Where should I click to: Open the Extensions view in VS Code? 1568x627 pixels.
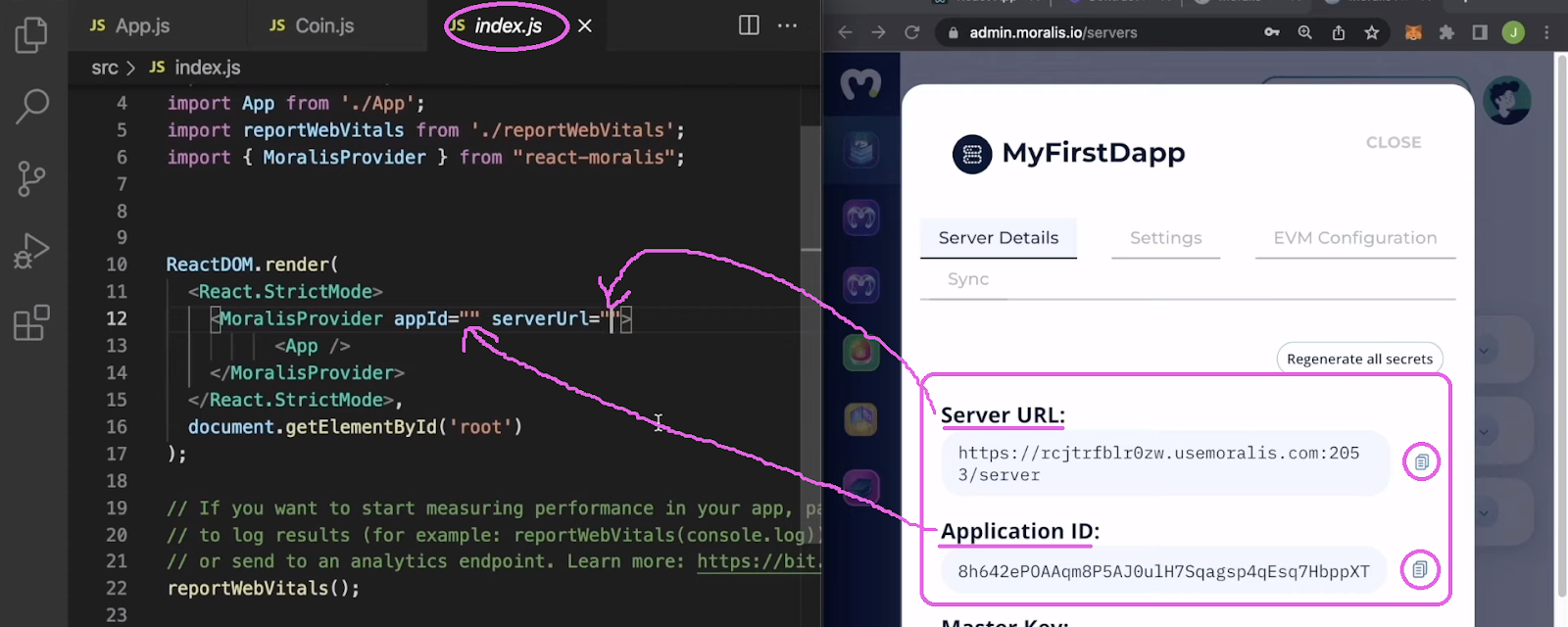(31, 322)
